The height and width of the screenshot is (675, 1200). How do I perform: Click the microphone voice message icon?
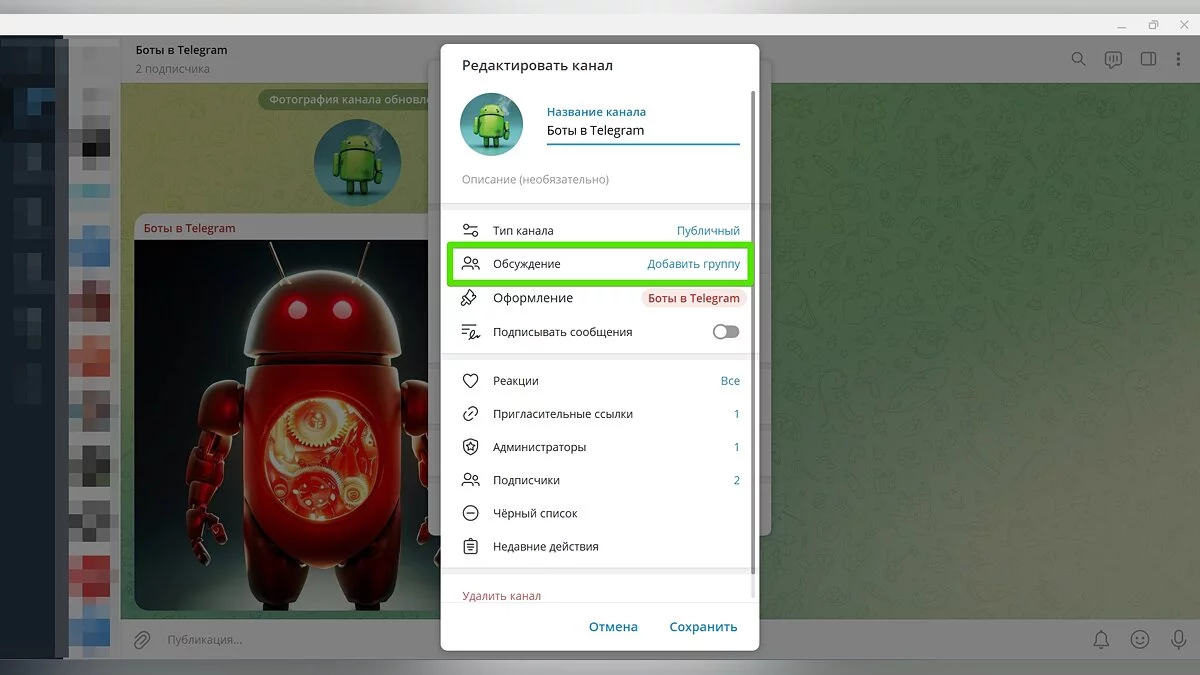tap(1178, 639)
